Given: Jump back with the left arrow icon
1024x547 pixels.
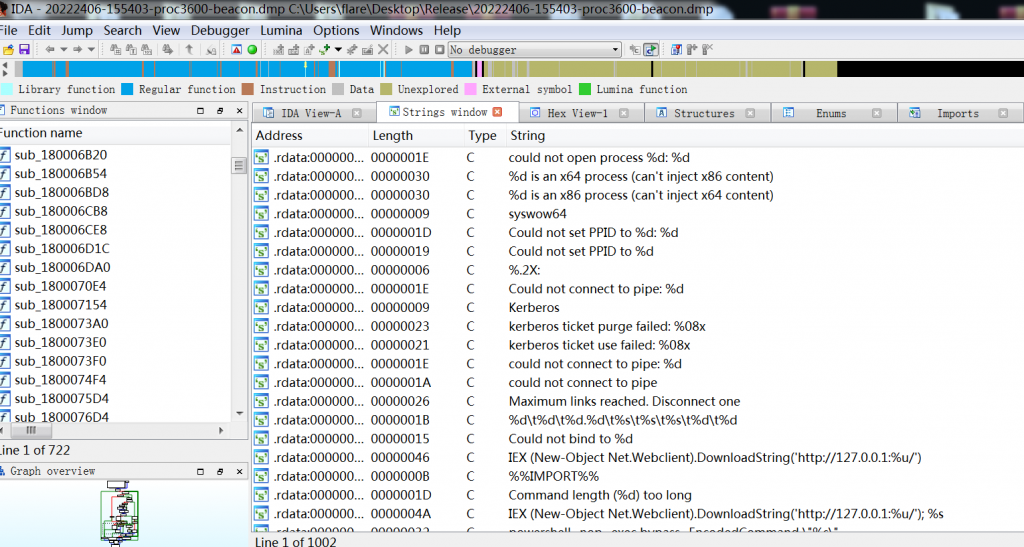Looking at the screenshot, I should click(50, 50).
